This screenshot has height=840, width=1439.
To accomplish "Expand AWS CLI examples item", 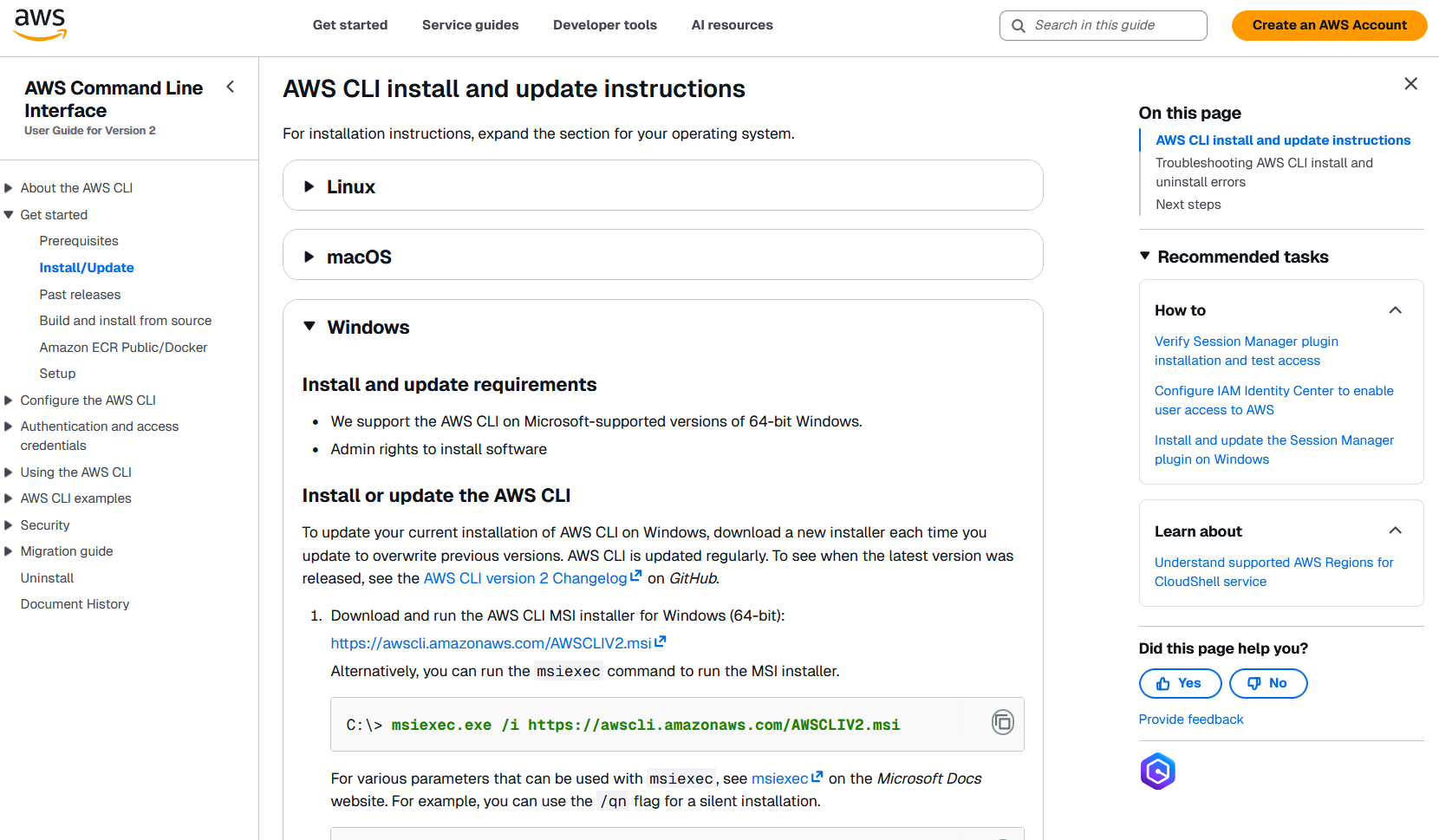I will 9,498.
